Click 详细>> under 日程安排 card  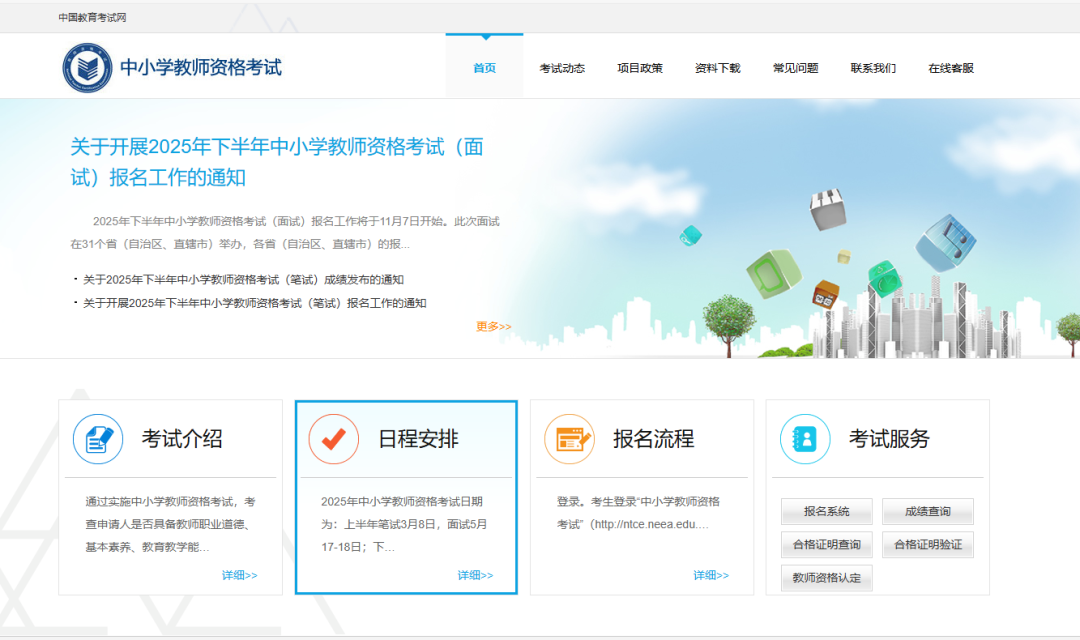point(473,574)
